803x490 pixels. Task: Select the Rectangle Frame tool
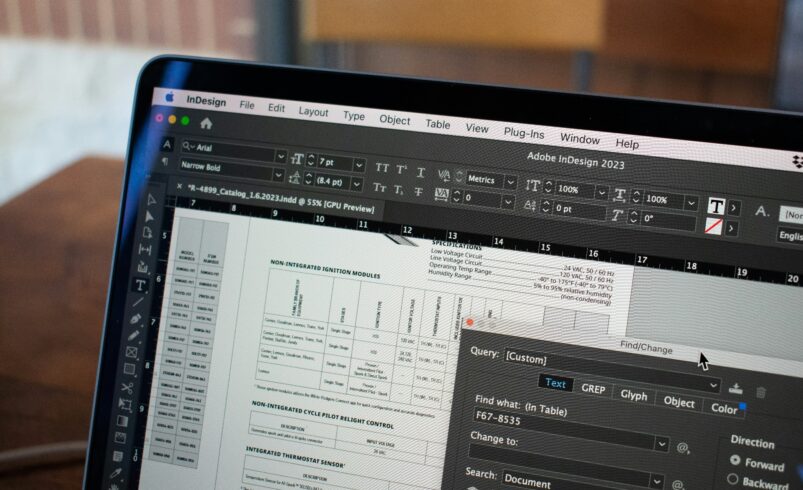point(132,352)
